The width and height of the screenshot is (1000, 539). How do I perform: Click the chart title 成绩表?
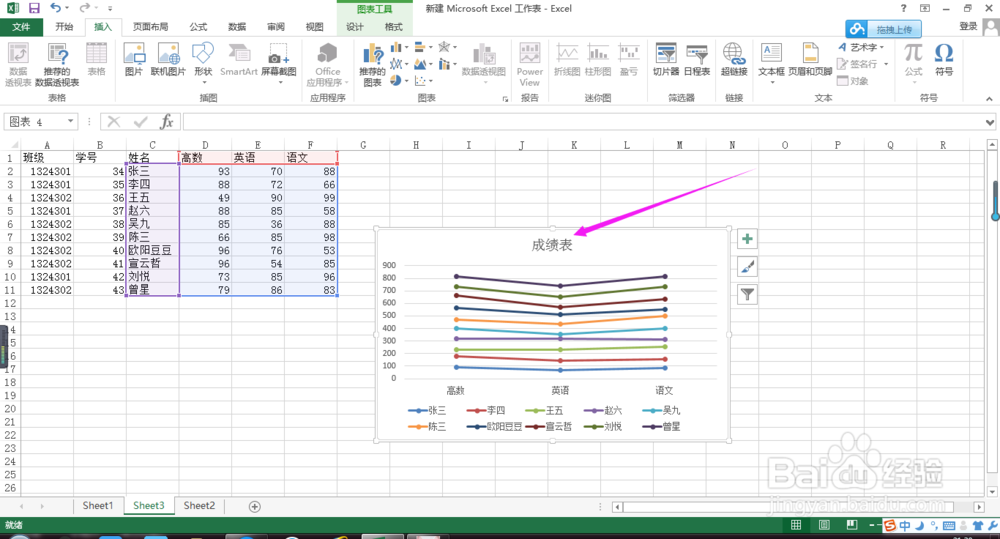coord(552,245)
